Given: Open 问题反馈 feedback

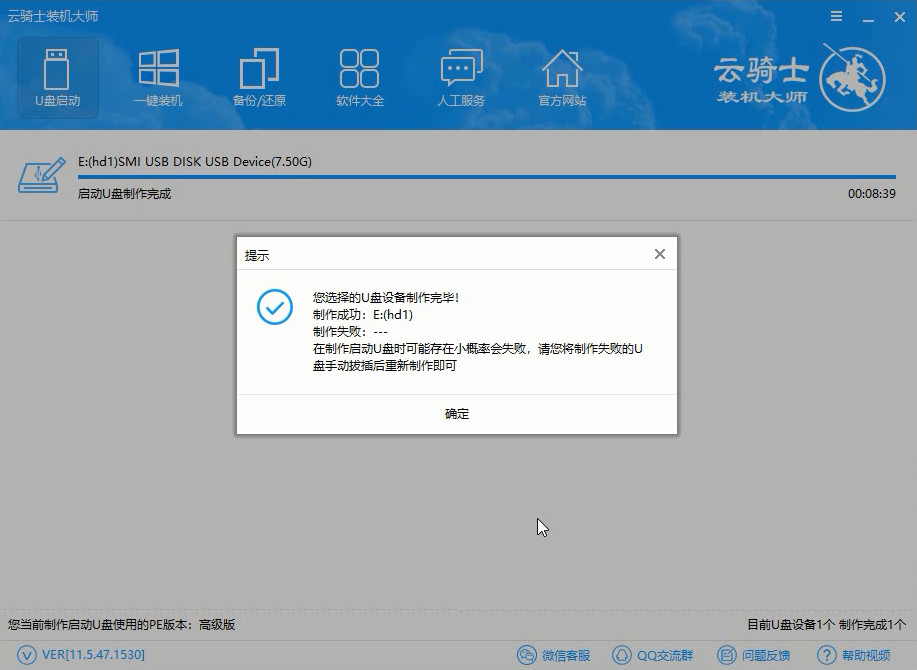Looking at the screenshot, I should pos(754,655).
